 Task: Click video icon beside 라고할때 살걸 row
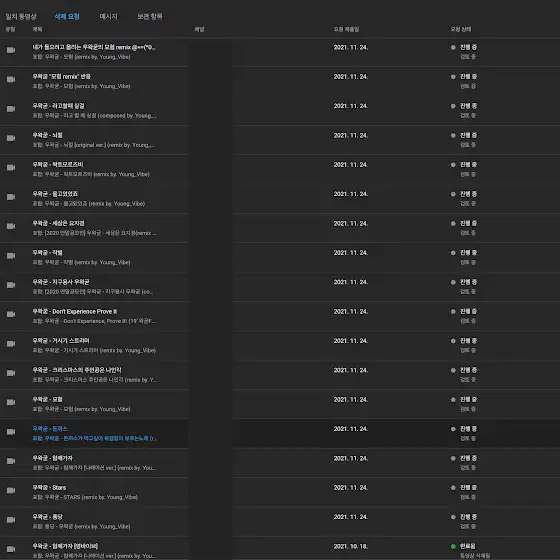(11, 109)
